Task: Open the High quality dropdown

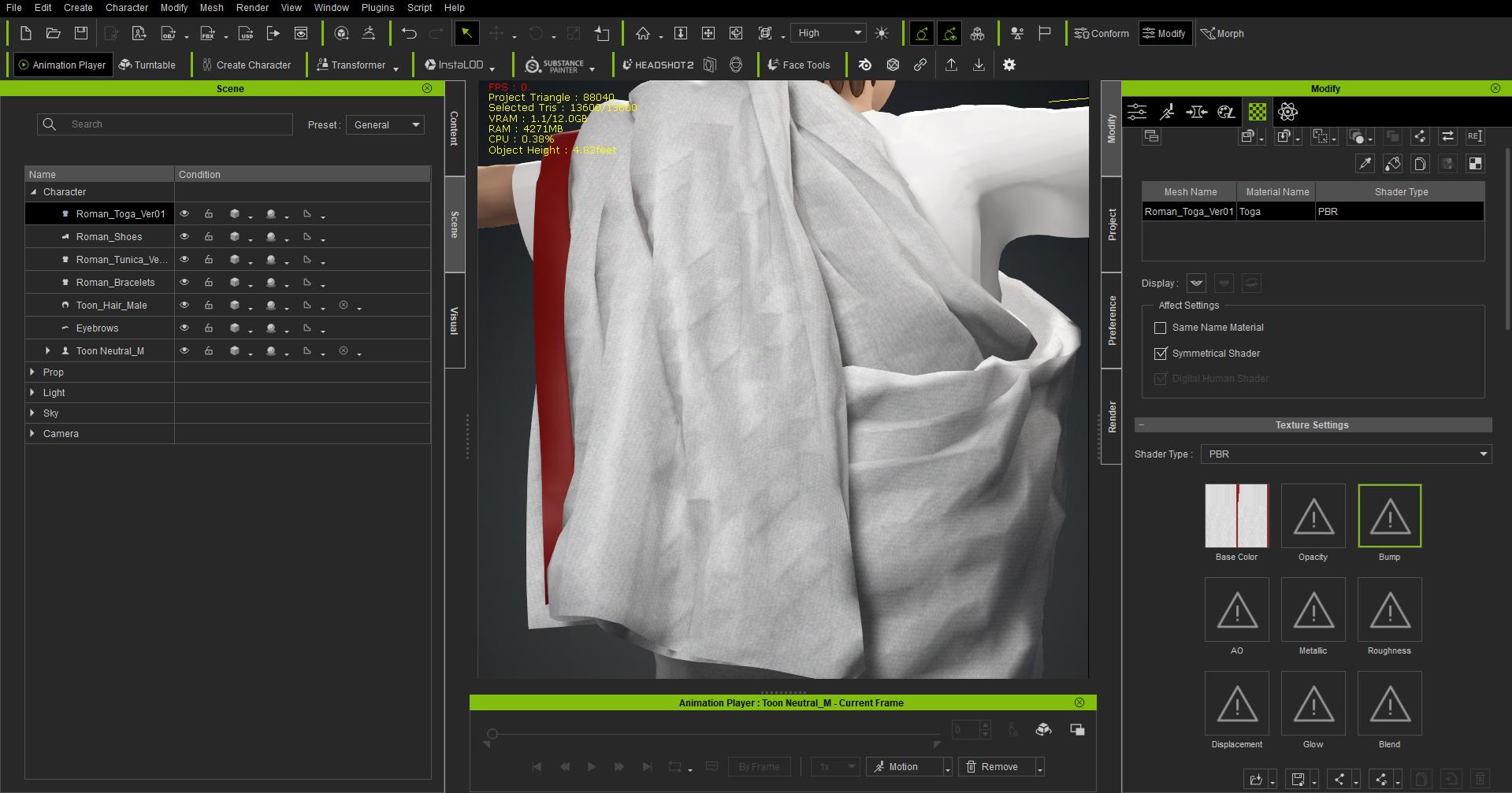Action: (x=829, y=33)
